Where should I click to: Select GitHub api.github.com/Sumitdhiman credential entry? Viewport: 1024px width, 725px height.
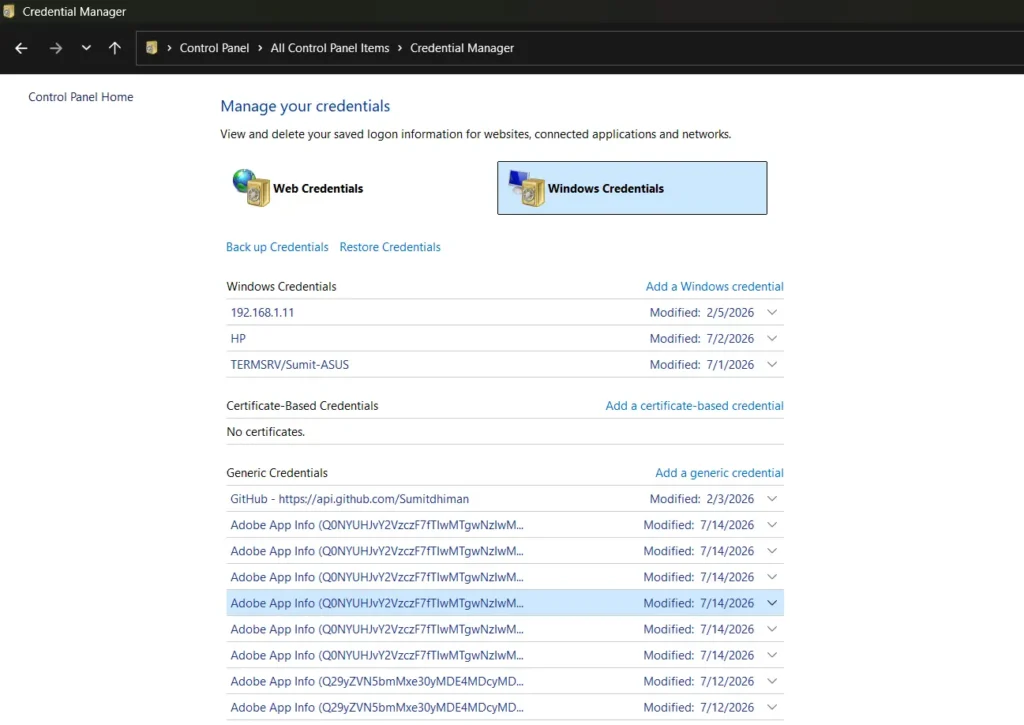349,498
